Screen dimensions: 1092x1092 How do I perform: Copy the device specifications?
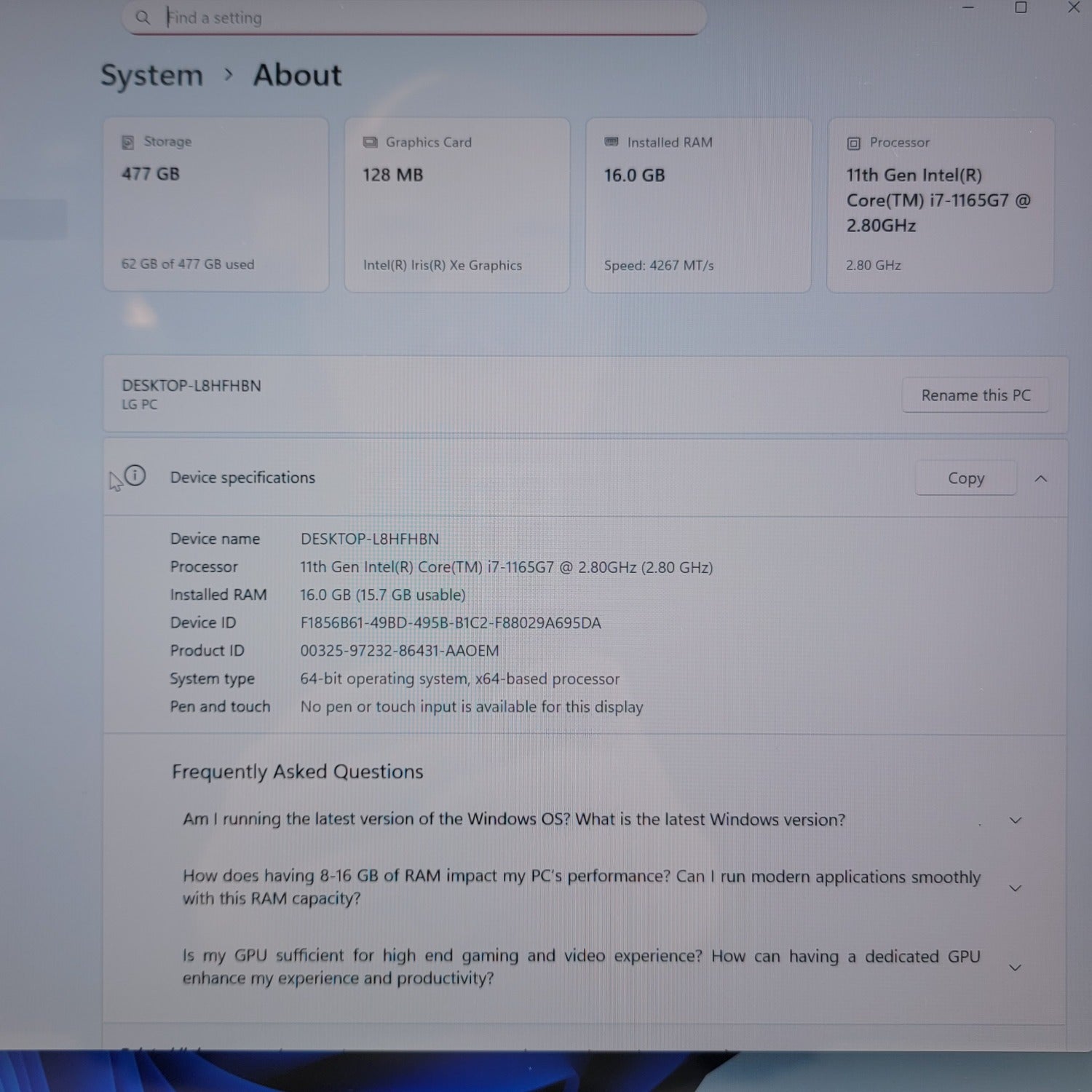click(x=965, y=478)
